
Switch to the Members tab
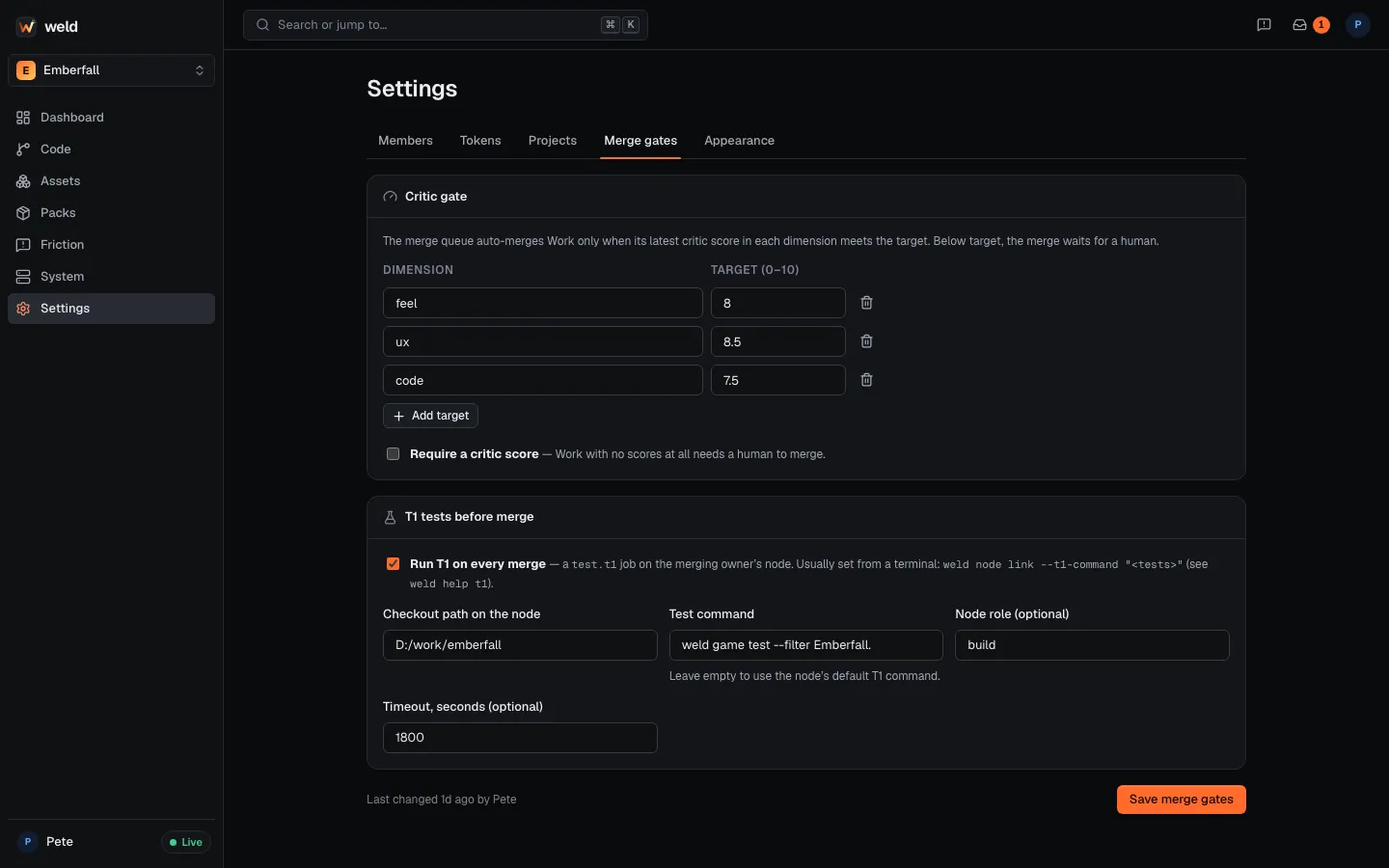405,141
